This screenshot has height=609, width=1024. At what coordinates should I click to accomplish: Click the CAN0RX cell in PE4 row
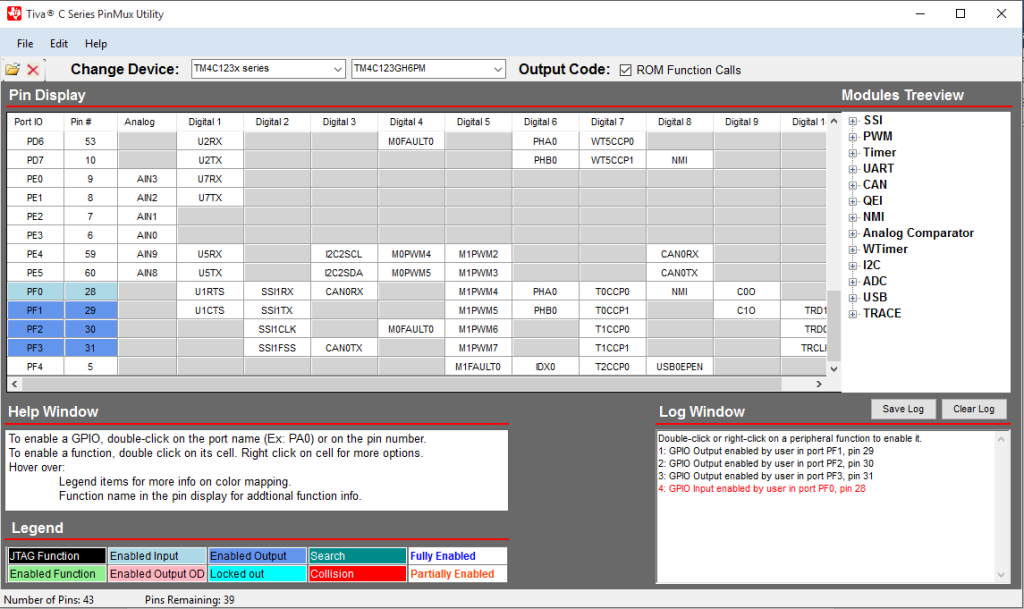tap(679, 254)
